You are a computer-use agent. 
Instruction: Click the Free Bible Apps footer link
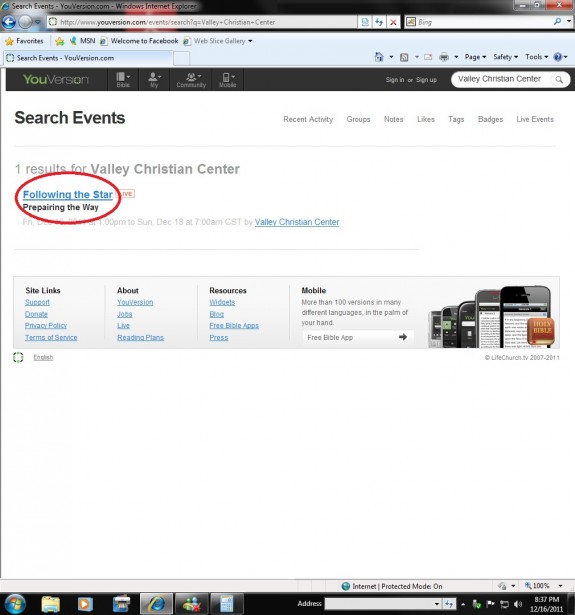pyautogui.click(x=234, y=326)
